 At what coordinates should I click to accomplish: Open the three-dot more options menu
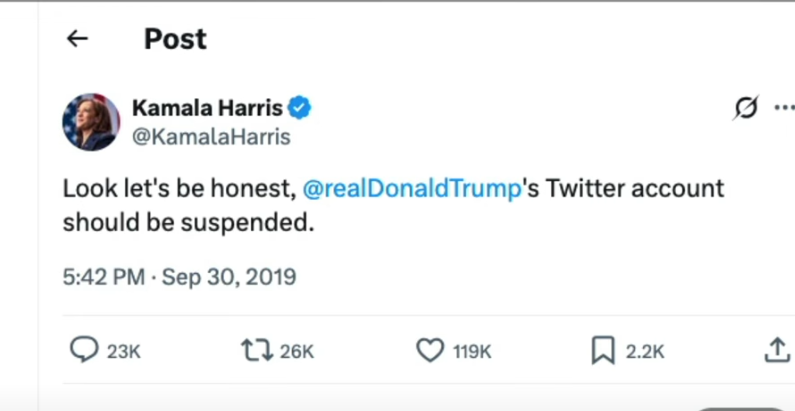784,108
